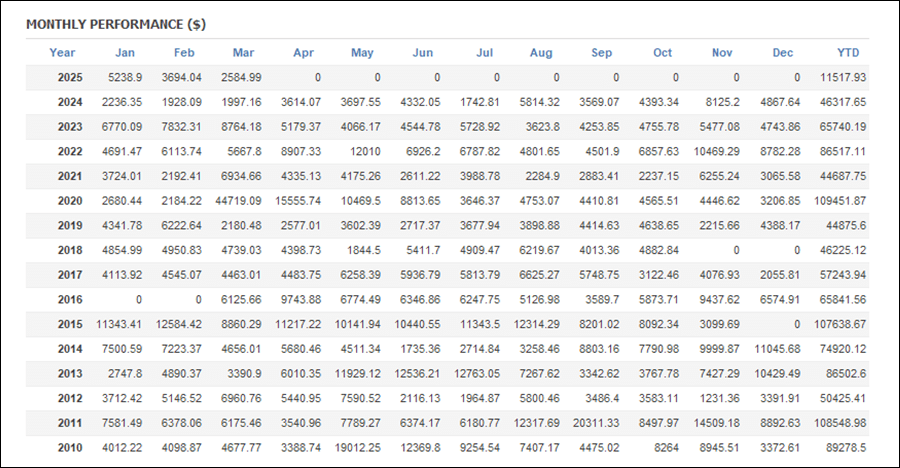900x468 pixels.
Task: Click March 2020 value 44719.09
Action: tap(238, 201)
